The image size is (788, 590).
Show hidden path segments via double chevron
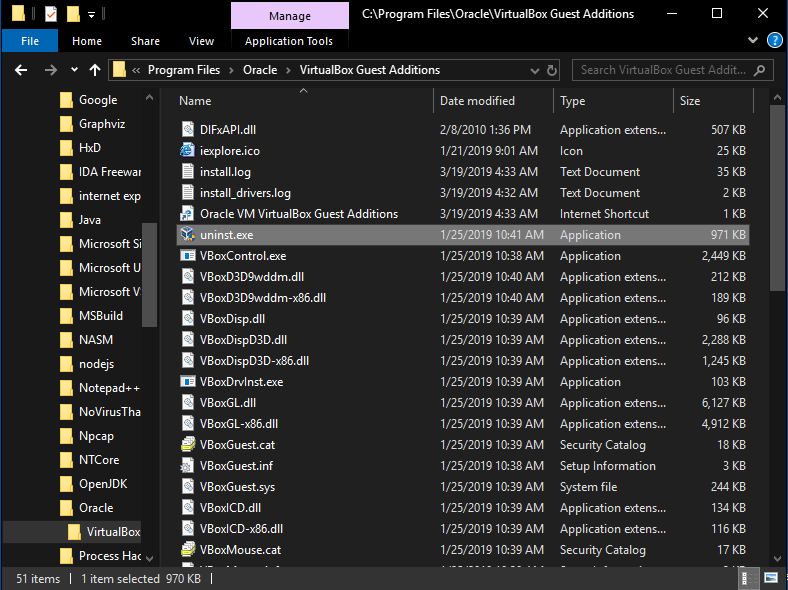136,70
